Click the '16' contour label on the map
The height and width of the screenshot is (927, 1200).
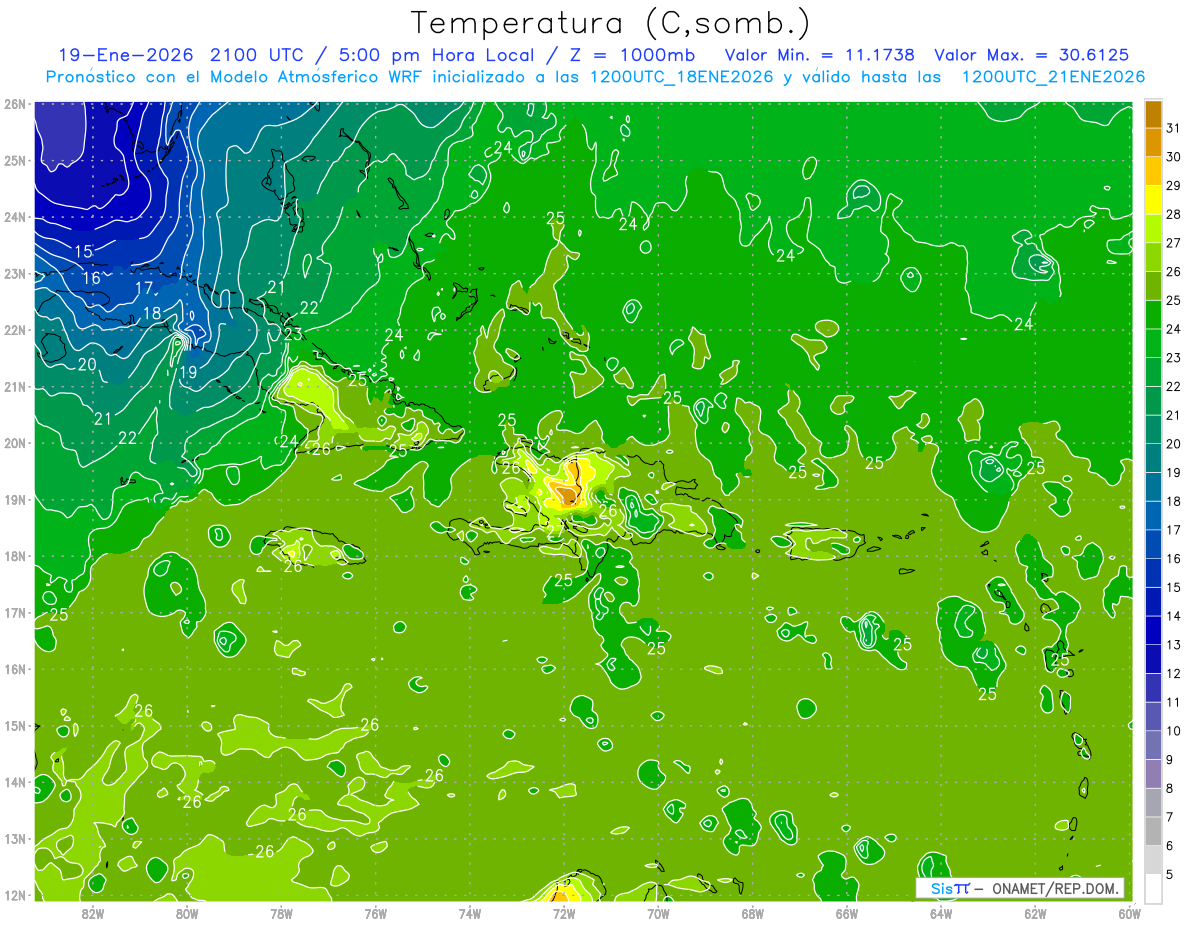pos(91,278)
